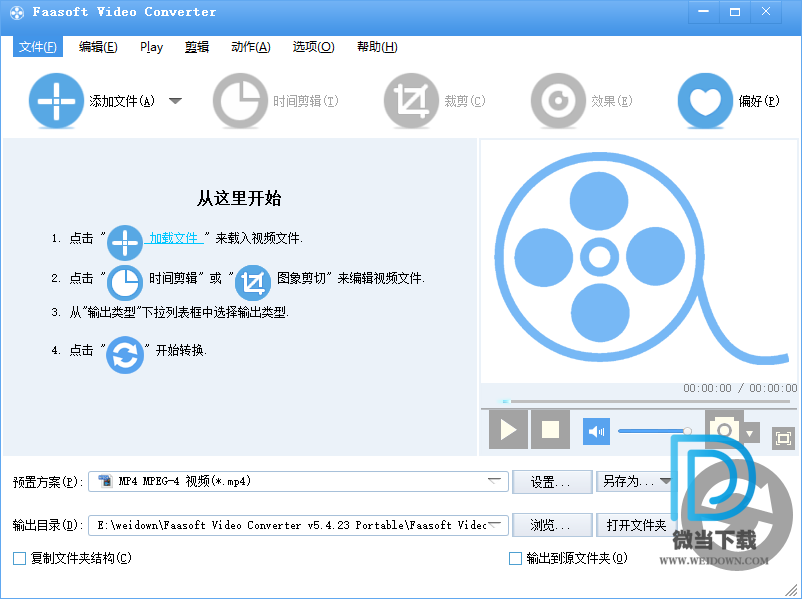Enable 输出到源文件夹(O) checkbox
The width and height of the screenshot is (802, 599).
(x=516, y=558)
